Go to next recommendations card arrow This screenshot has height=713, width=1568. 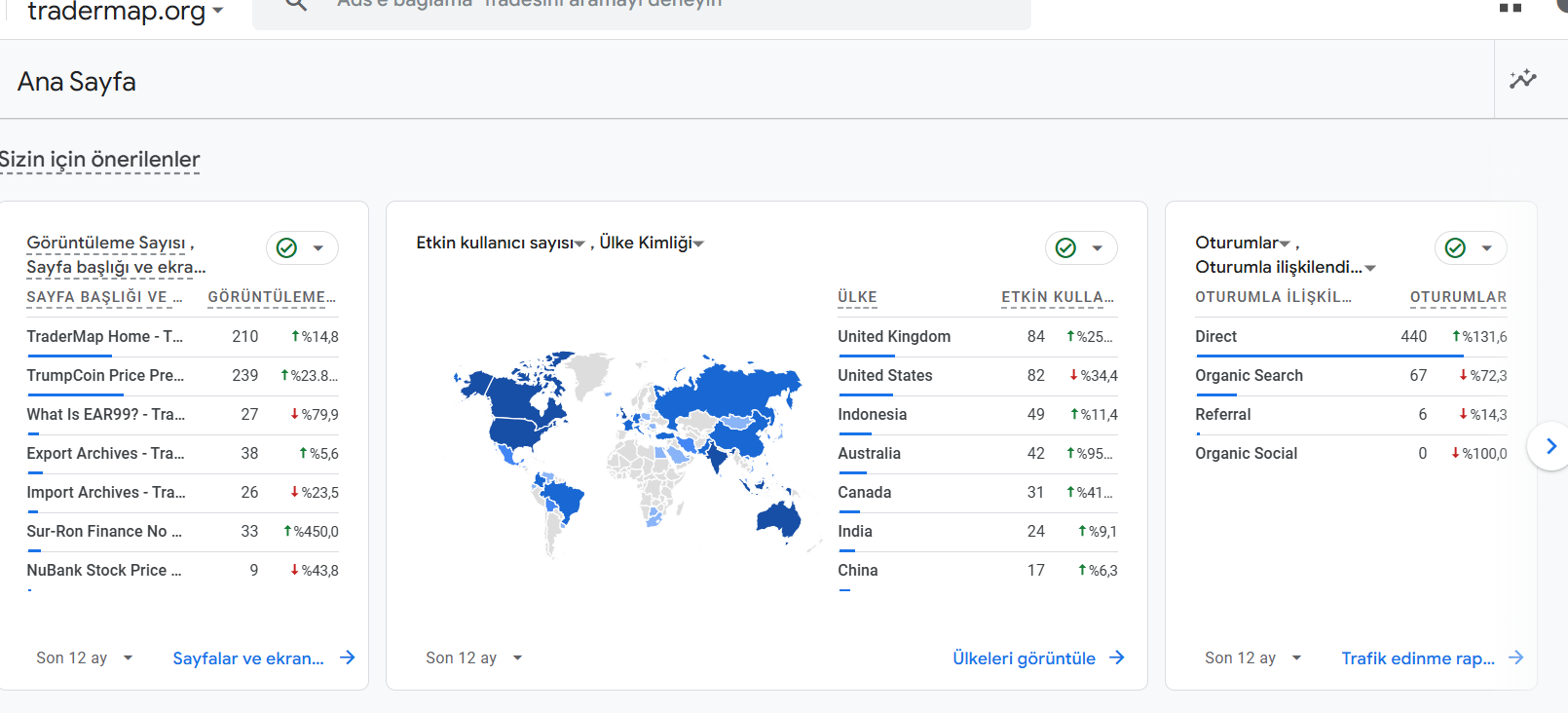[x=1550, y=446]
